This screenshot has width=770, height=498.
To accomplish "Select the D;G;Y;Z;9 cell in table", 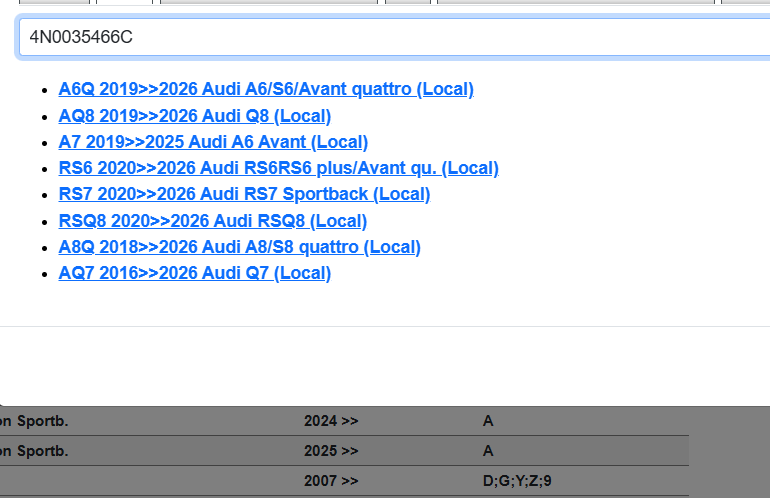I will coord(516,481).
